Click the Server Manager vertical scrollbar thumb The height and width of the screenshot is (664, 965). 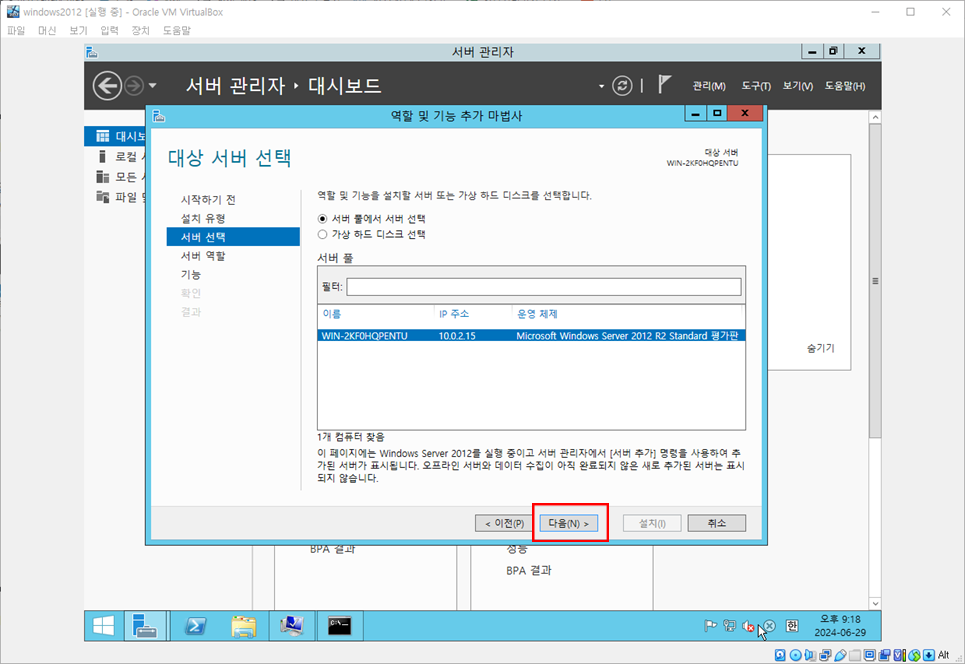click(875, 281)
